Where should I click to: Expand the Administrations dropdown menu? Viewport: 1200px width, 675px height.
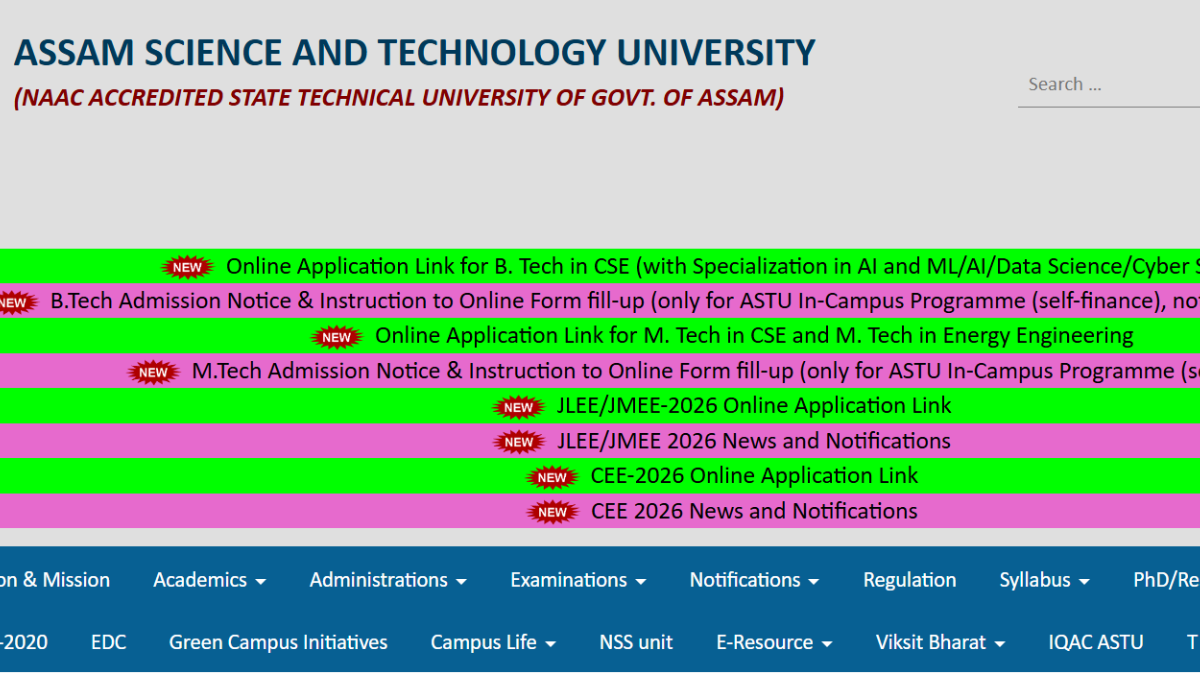click(x=388, y=580)
